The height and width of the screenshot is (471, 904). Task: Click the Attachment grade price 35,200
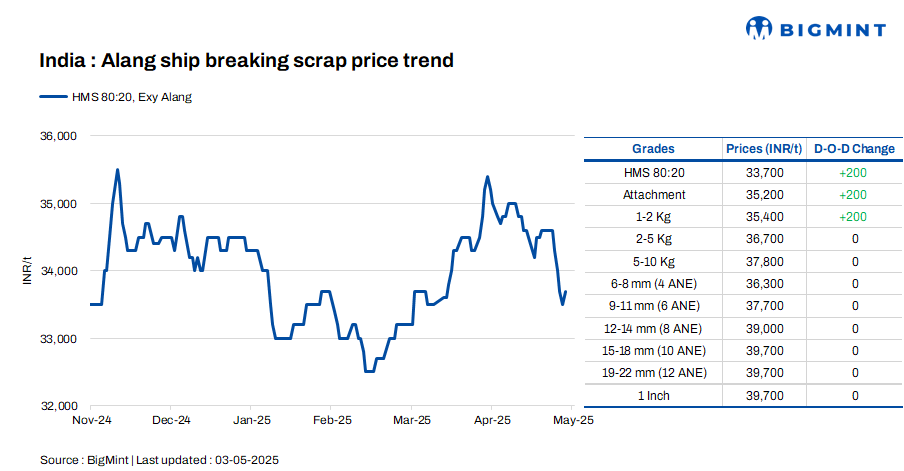pyautogui.click(x=765, y=194)
